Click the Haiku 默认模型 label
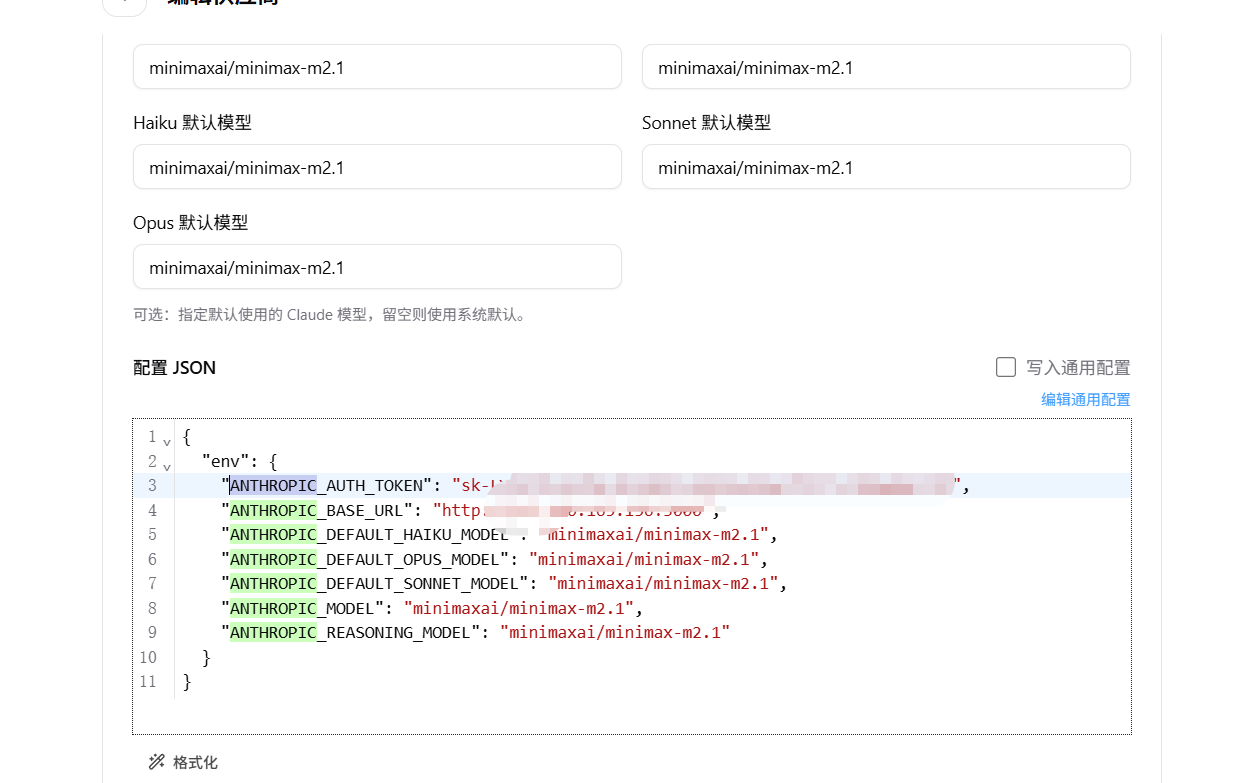The width and height of the screenshot is (1236, 783). click(192, 123)
